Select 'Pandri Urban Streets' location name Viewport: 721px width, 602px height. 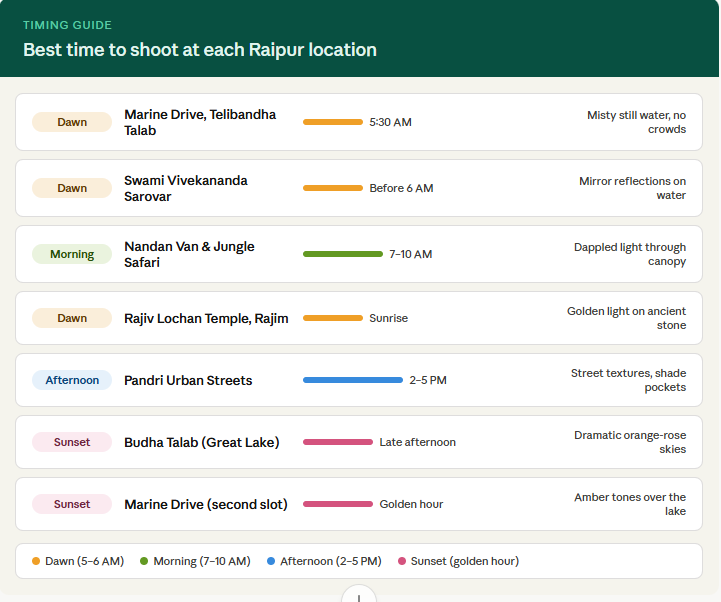pos(188,380)
